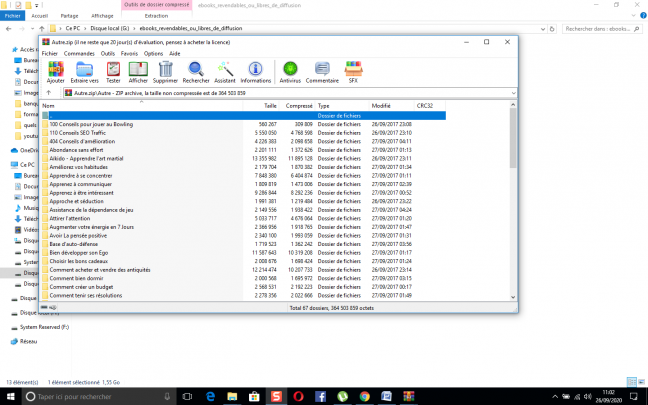648x405 pixels.
Task: Open the Antivirus scan tool
Action: tap(290, 72)
